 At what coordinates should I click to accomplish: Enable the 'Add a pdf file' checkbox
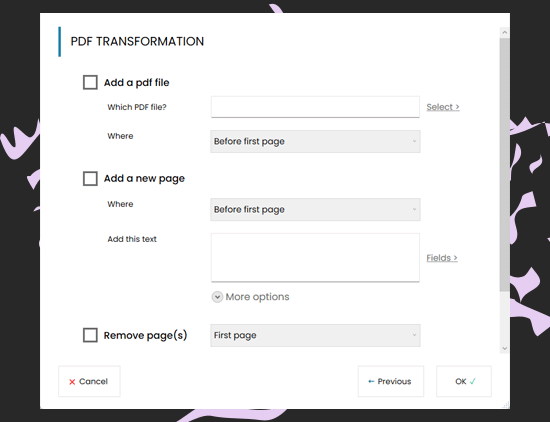[90, 82]
